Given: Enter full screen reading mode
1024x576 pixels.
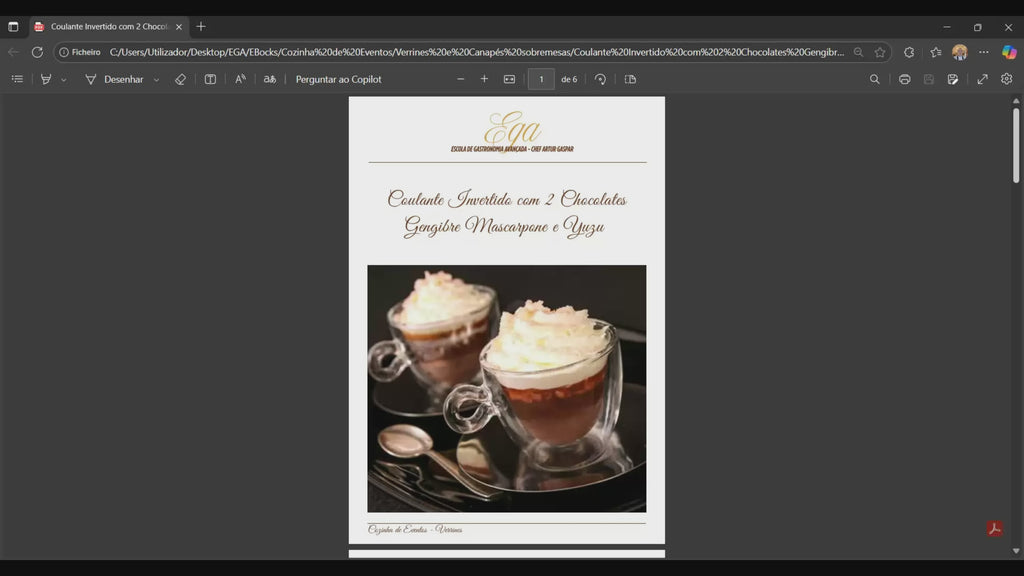Looking at the screenshot, I should [982, 79].
